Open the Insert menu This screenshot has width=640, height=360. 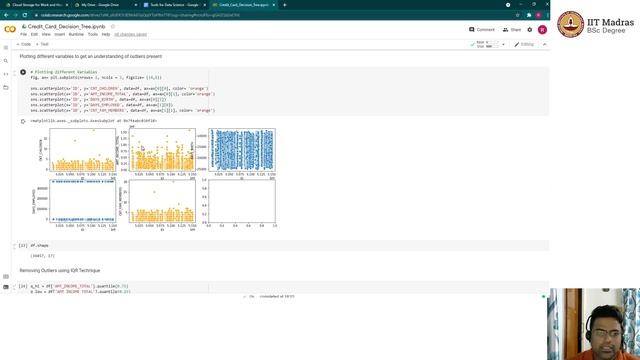pyautogui.click(x=60, y=35)
